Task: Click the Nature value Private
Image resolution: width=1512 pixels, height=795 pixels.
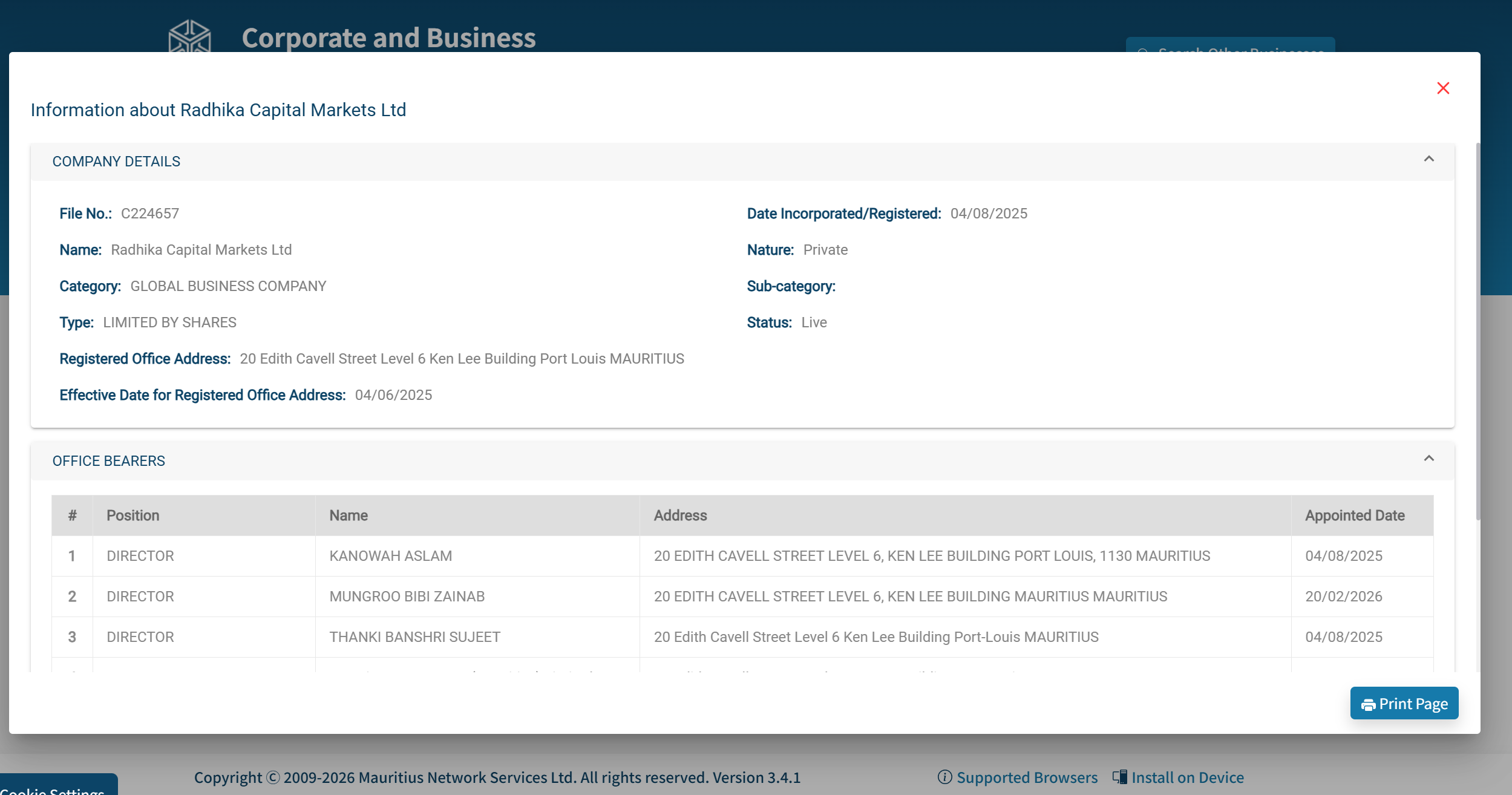Action: point(825,250)
